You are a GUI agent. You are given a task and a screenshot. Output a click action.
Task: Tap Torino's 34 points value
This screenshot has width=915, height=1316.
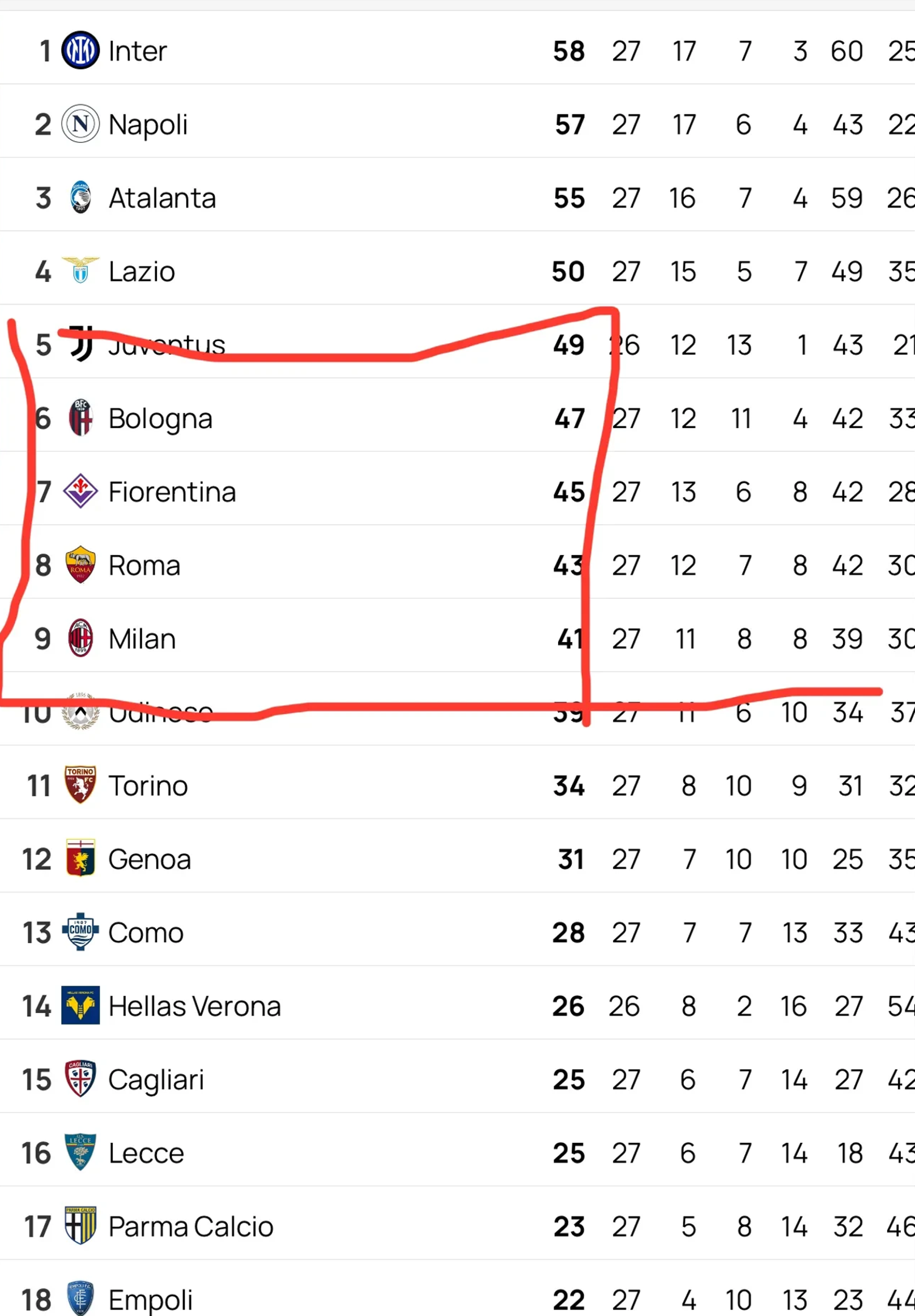click(569, 785)
